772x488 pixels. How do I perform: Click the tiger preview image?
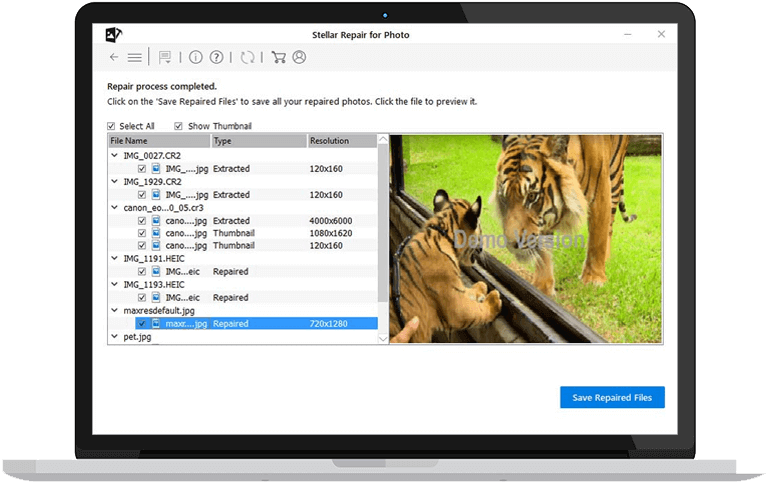click(x=525, y=238)
